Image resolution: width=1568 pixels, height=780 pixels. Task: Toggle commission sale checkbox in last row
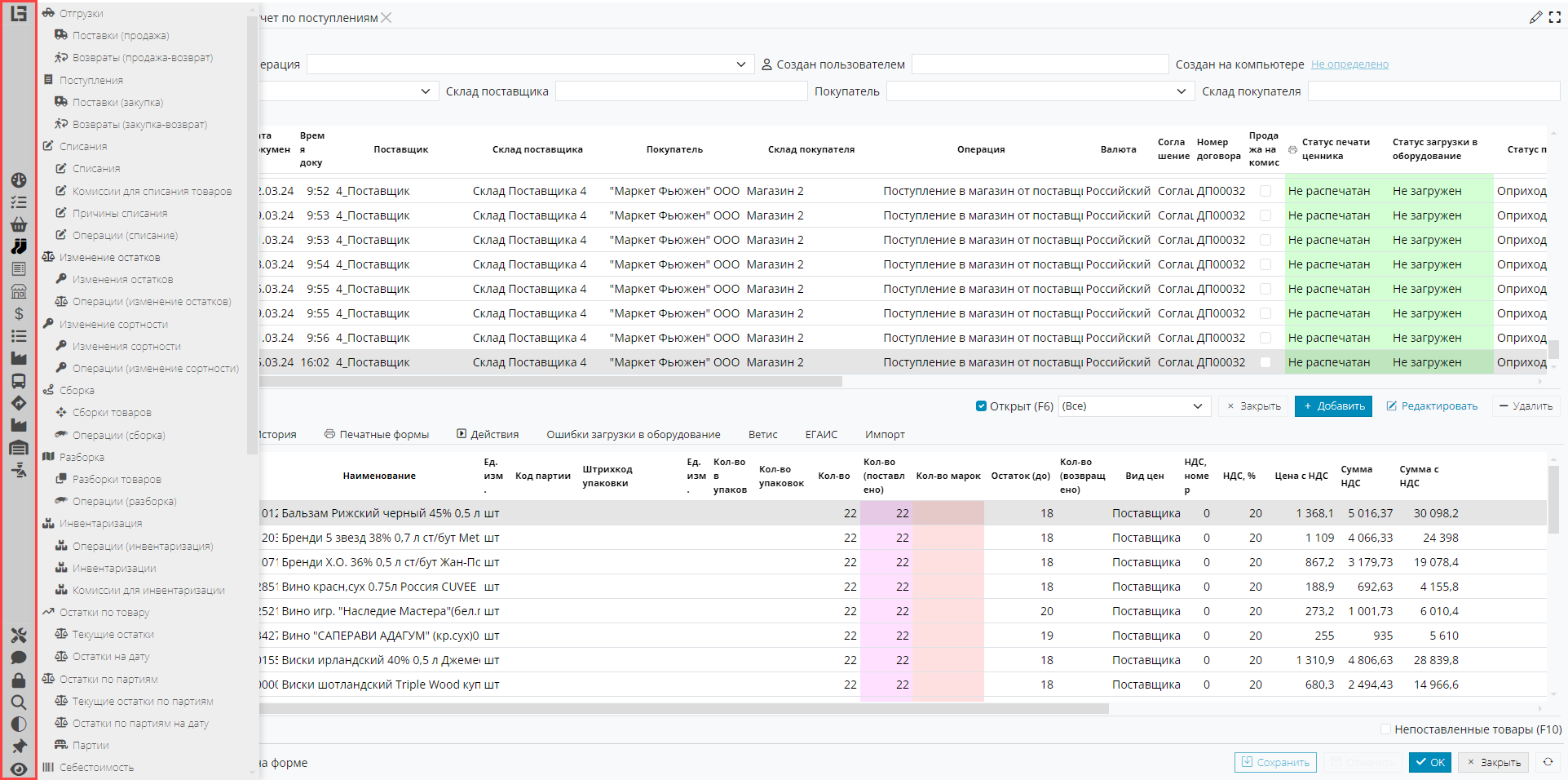[1265, 362]
